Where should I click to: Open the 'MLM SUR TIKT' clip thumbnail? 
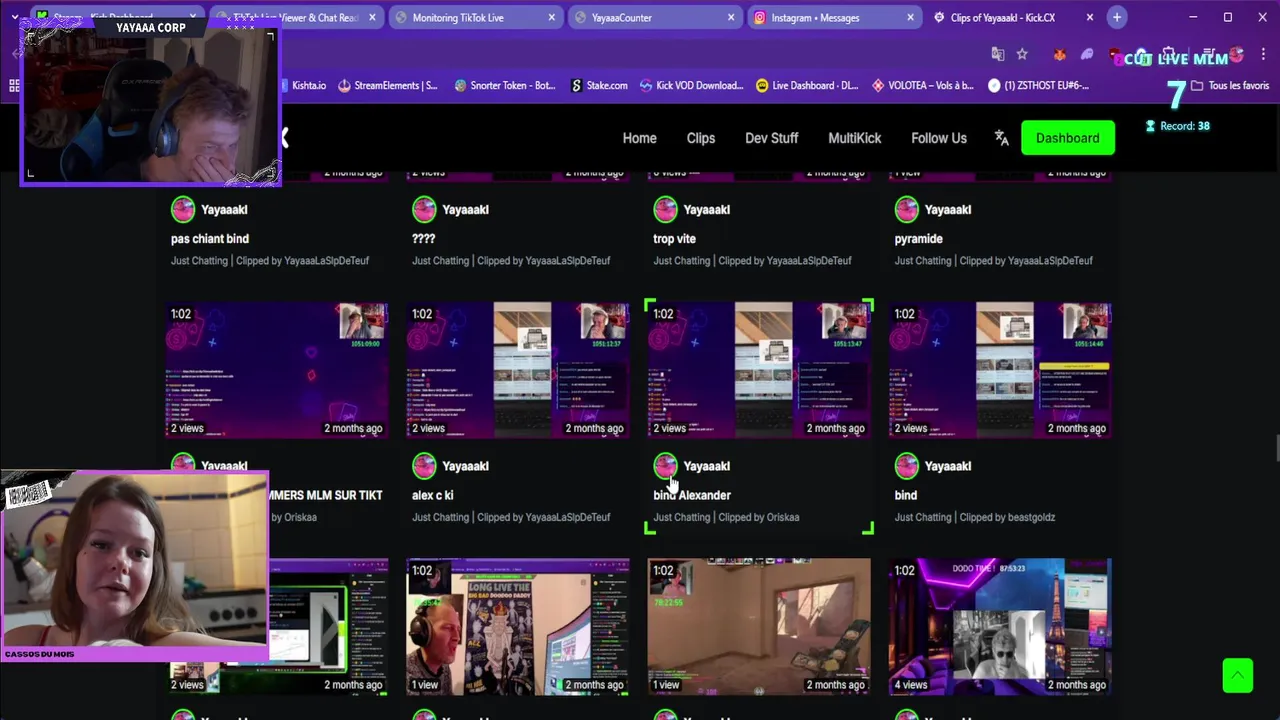tap(277, 370)
